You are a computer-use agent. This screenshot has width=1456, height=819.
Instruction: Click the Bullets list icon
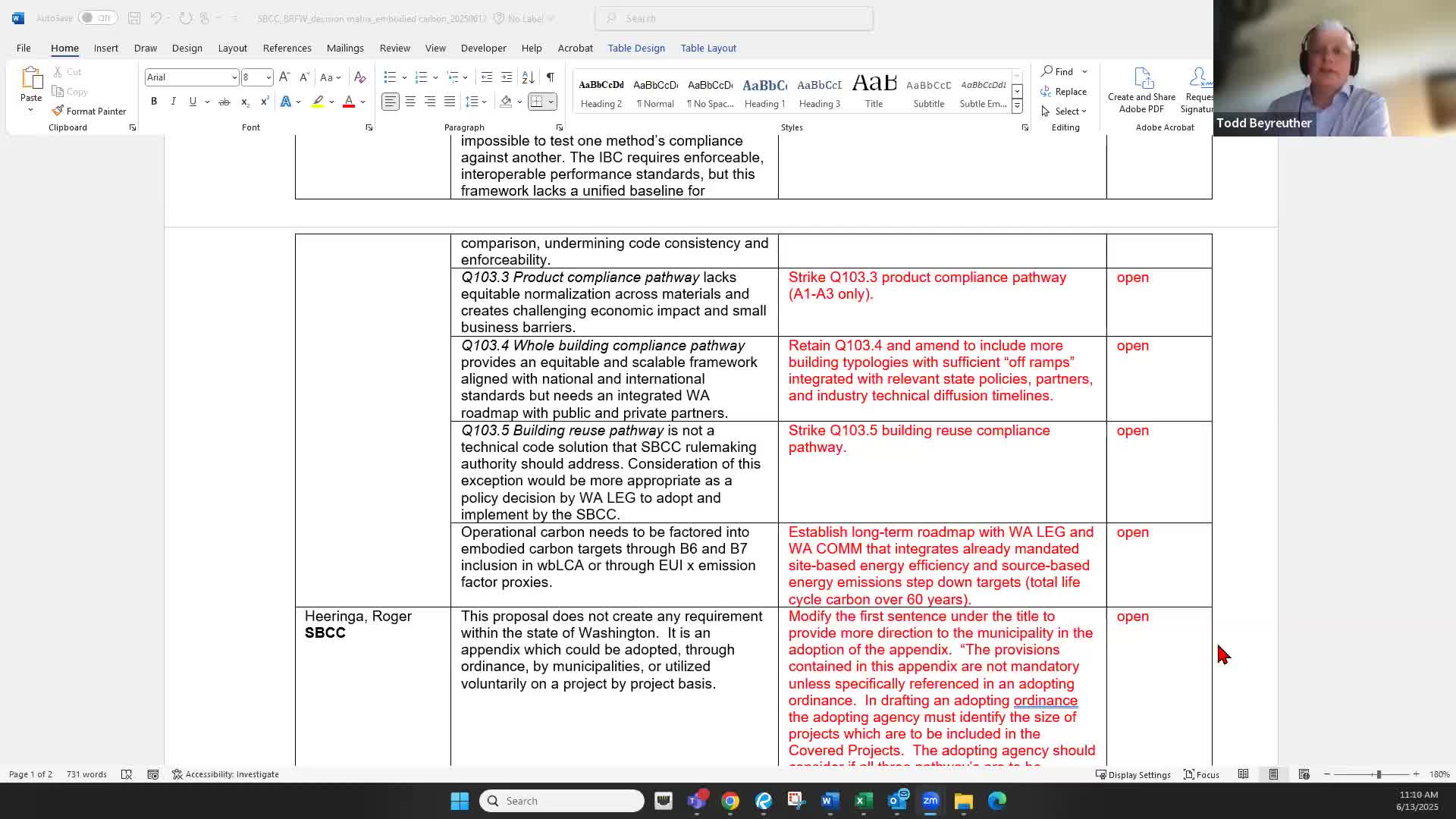point(390,77)
